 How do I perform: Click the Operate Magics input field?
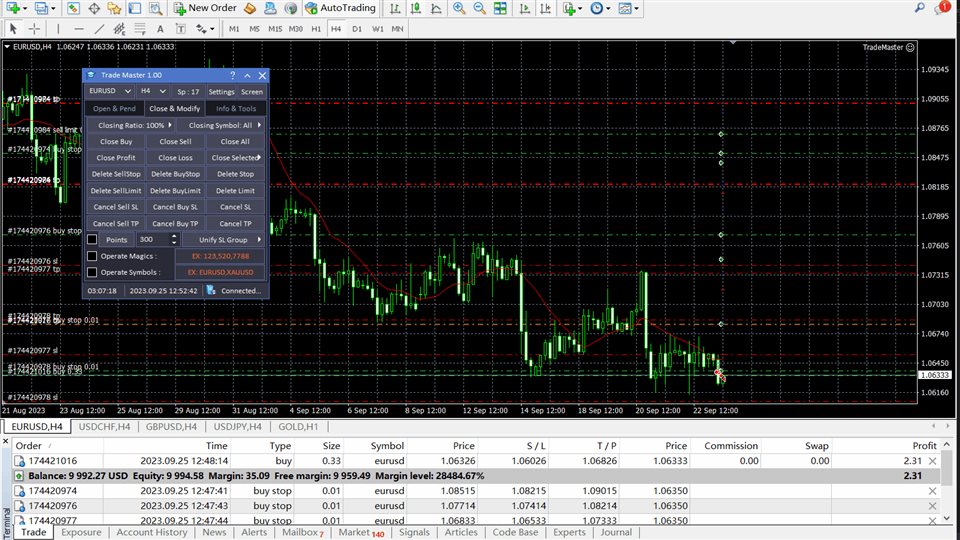click(220, 256)
